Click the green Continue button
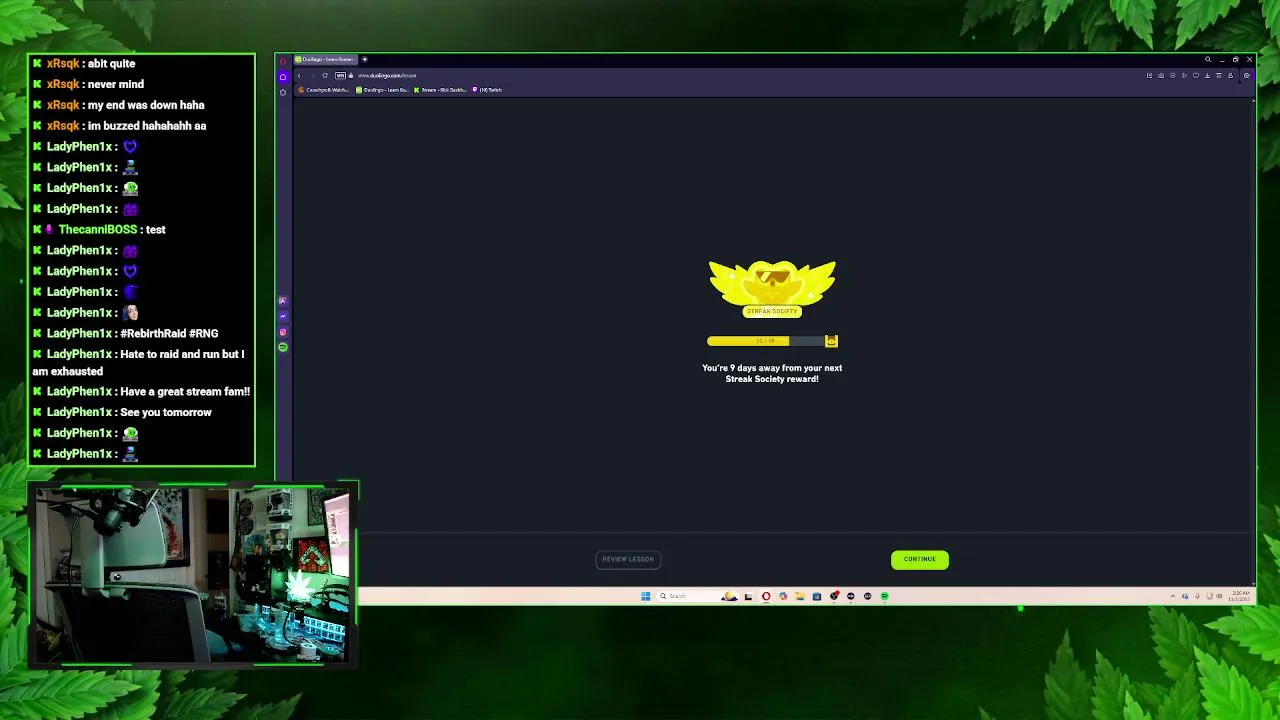 tap(919, 559)
